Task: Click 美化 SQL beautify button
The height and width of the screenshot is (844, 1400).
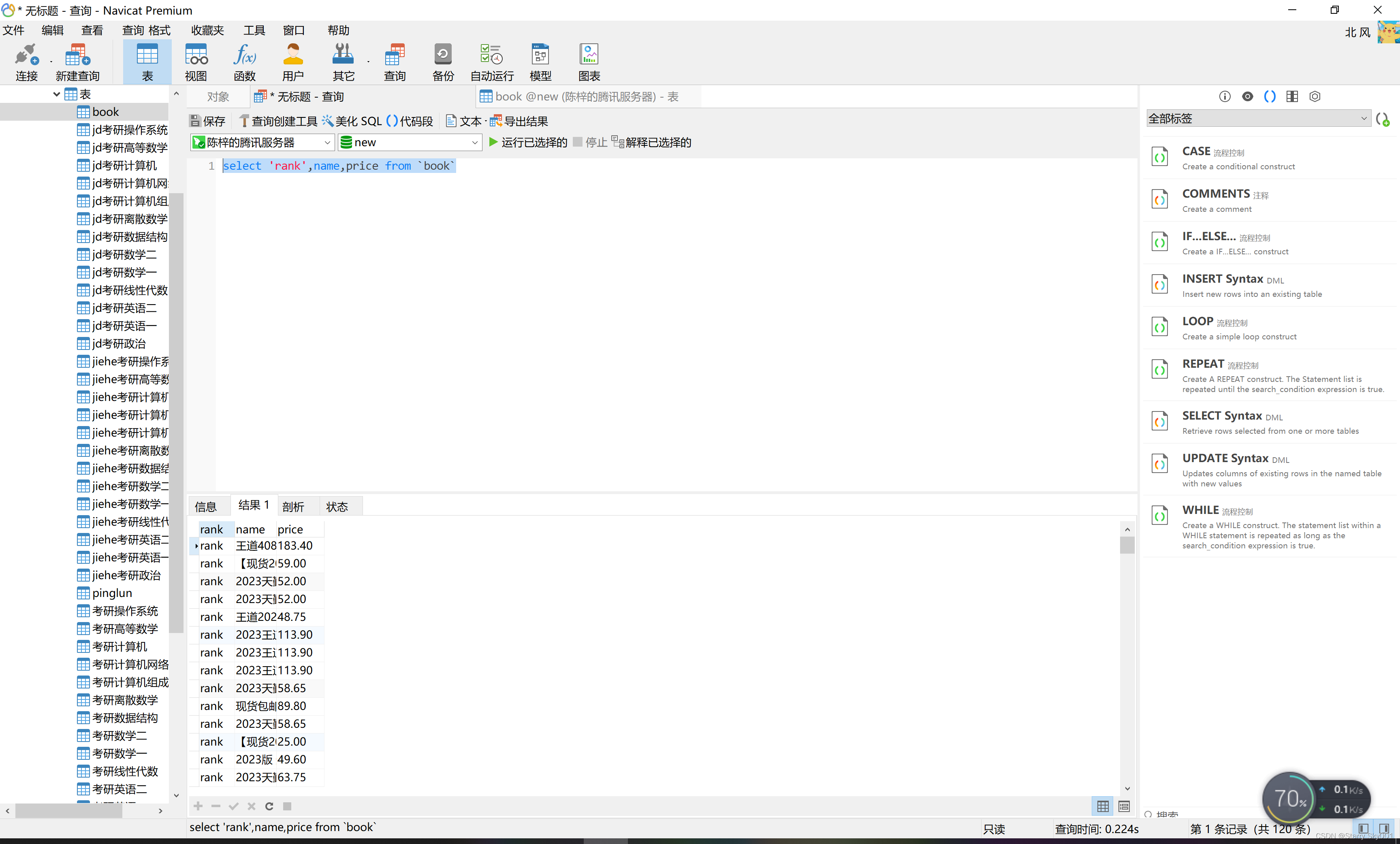Action: [352, 121]
